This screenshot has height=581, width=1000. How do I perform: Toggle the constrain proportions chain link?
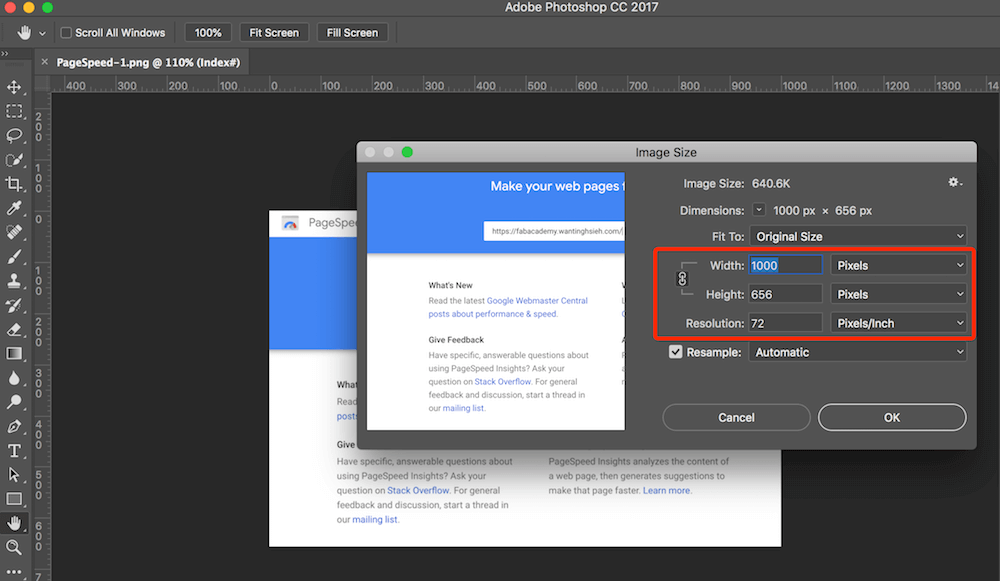pos(684,279)
